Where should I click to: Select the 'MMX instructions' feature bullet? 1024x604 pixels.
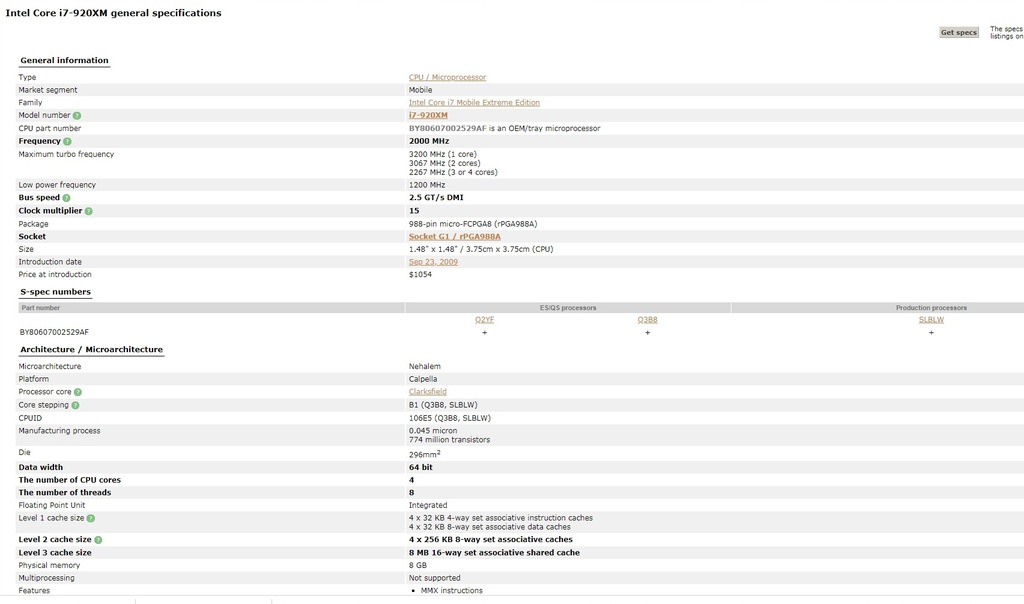(452, 590)
